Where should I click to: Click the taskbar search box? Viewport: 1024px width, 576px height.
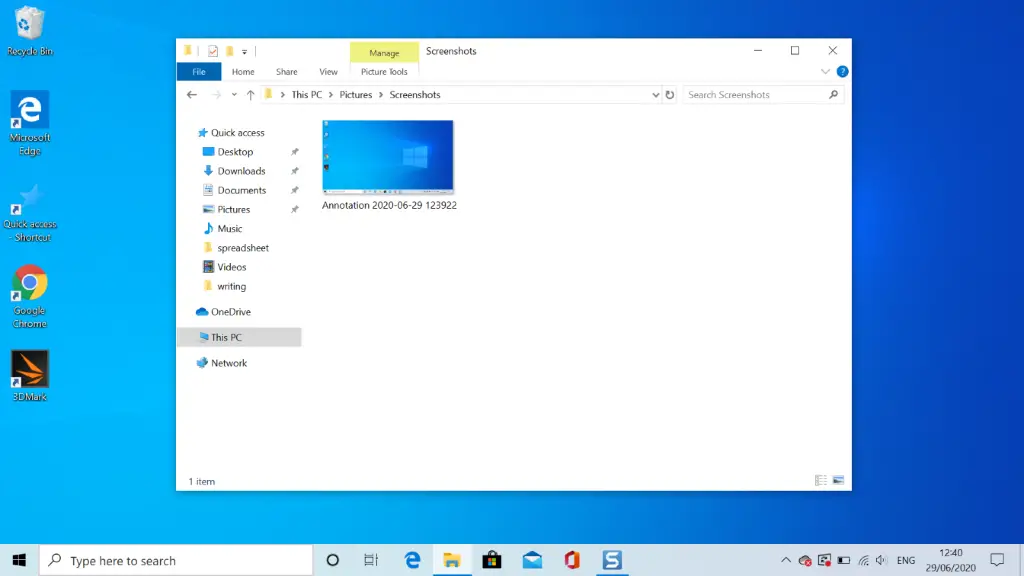176,560
